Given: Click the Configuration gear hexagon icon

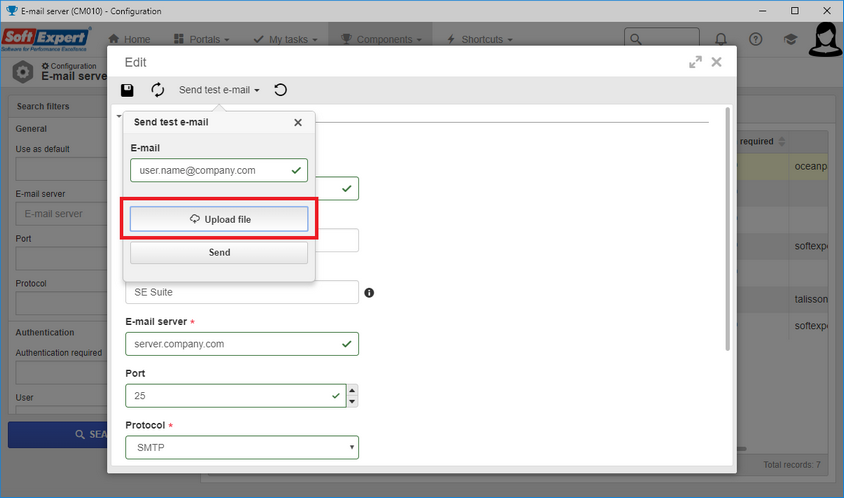Looking at the screenshot, I should [x=23, y=72].
